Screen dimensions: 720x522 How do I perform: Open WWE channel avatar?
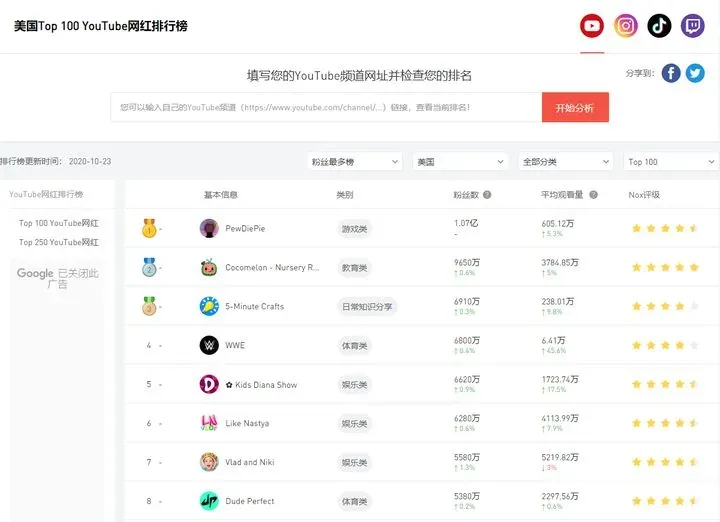[209, 345]
